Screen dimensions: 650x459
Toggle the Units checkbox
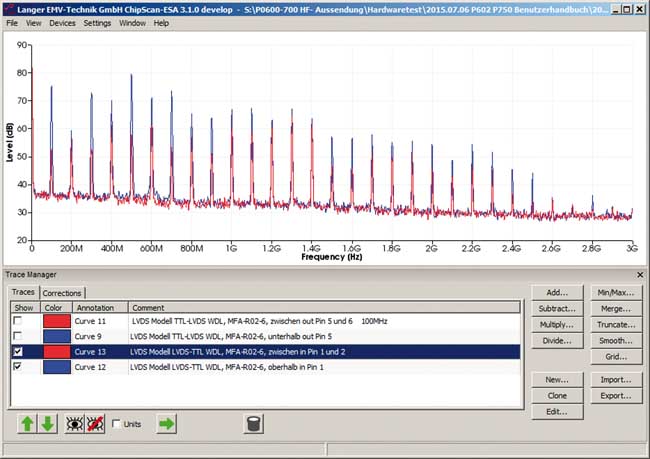point(117,424)
